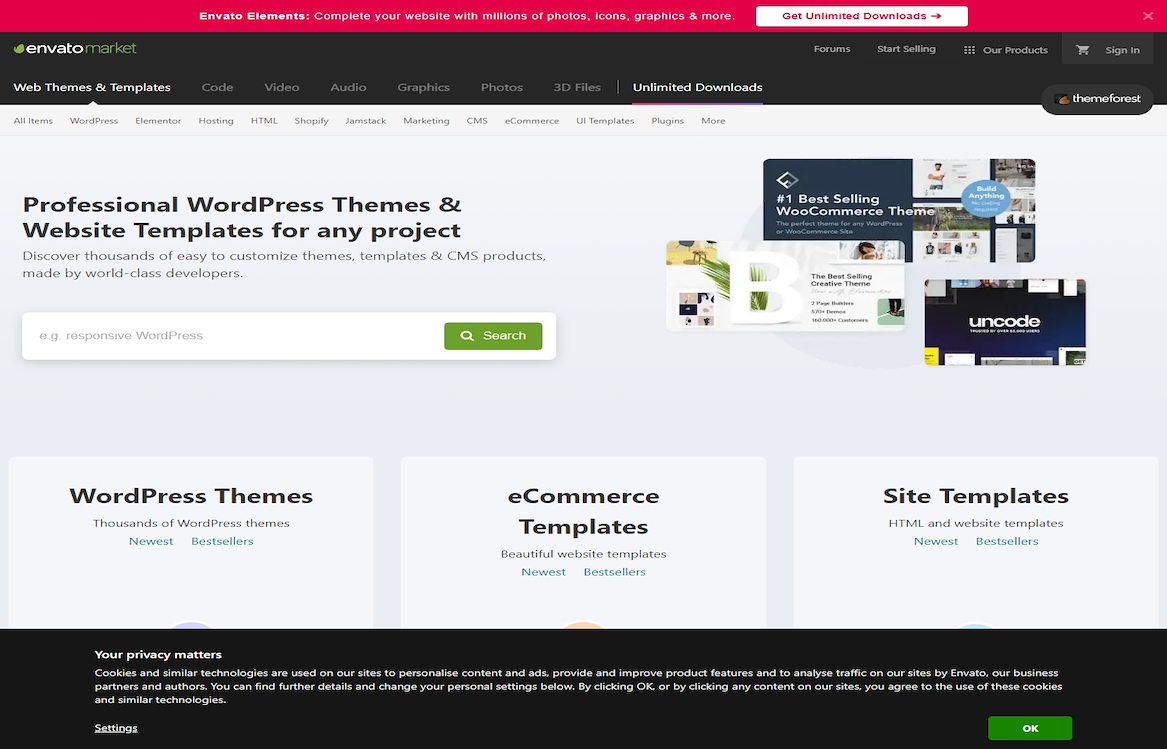This screenshot has height=749, width=1167.
Task: Select All Items submenu
Action: coord(33,121)
